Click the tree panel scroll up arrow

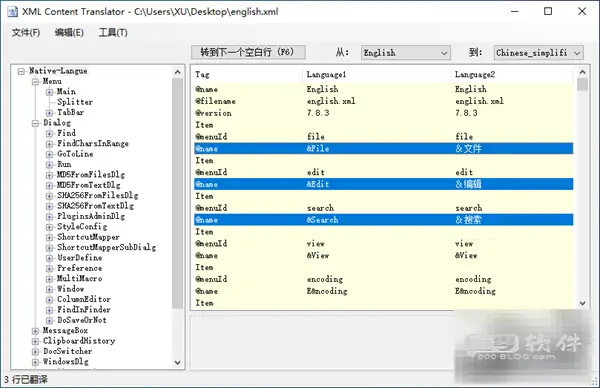(x=178, y=72)
